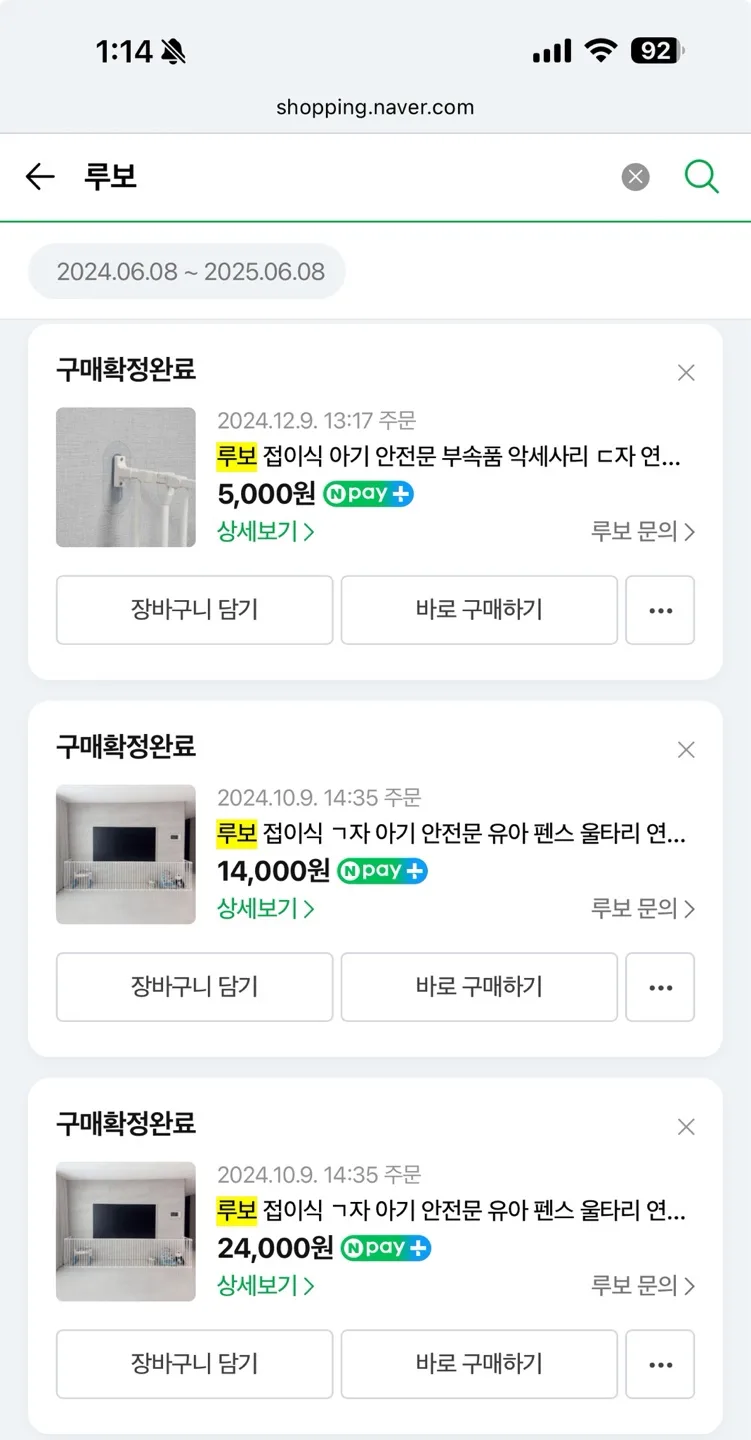Open more options for the 24,000원 order
Screen dimensions: 751x1440
coord(660,1364)
